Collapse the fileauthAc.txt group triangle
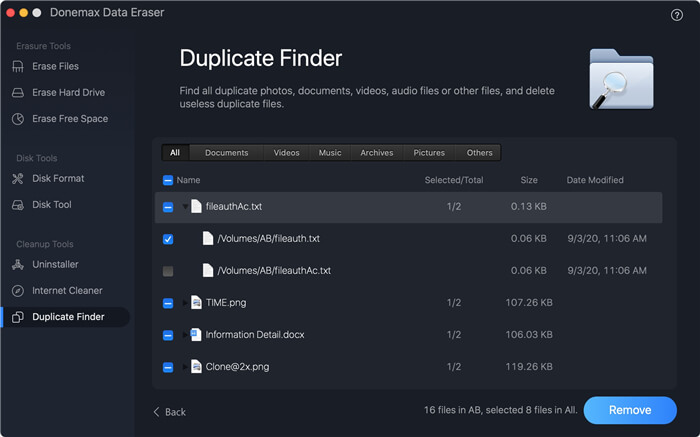 tap(185, 207)
